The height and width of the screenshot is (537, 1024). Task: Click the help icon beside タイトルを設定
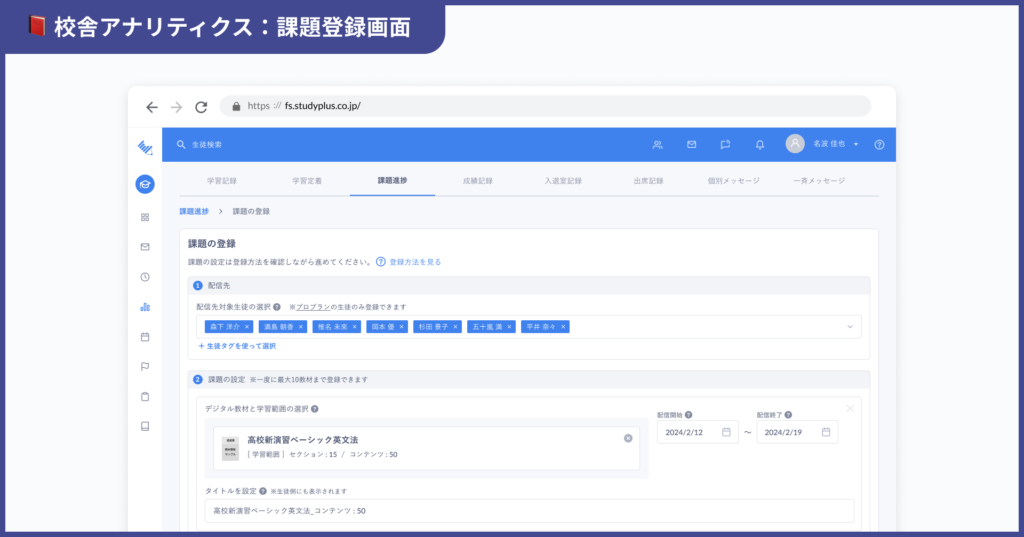click(x=263, y=491)
